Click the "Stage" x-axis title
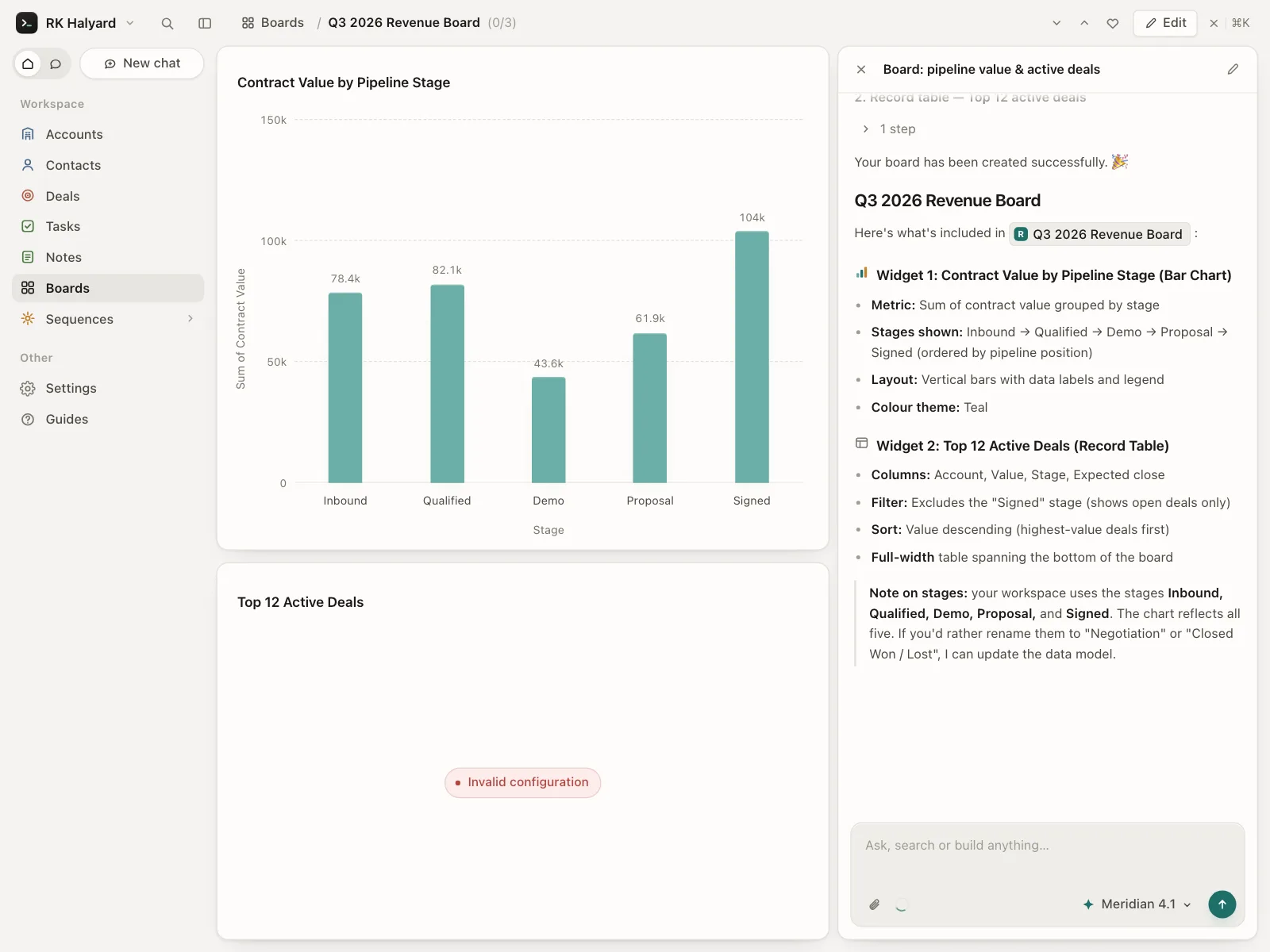This screenshot has height=952, width=1270. coord(548,530)
